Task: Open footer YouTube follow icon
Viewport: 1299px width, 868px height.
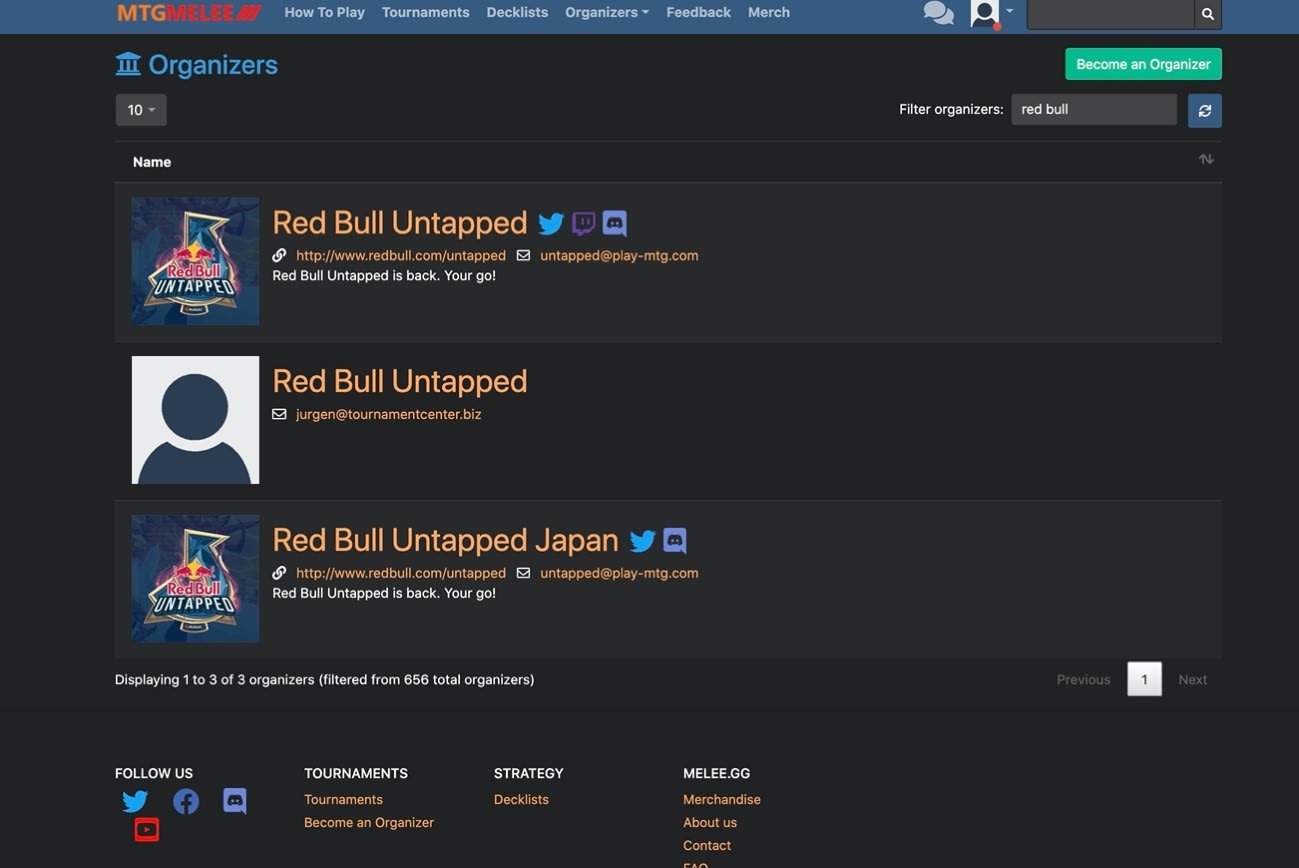Action: 147,829
